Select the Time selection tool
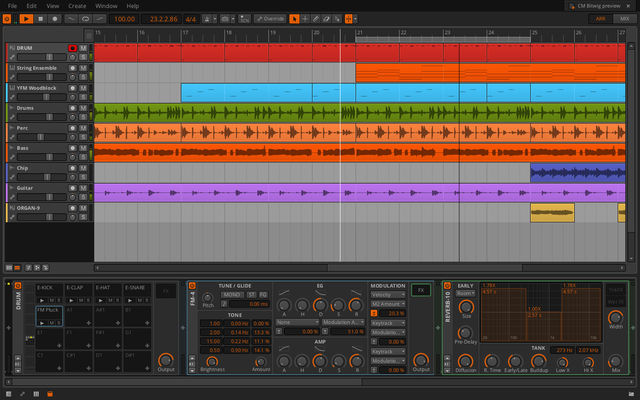The width and height of the screenshot is (640, 400). coord(305,19)
